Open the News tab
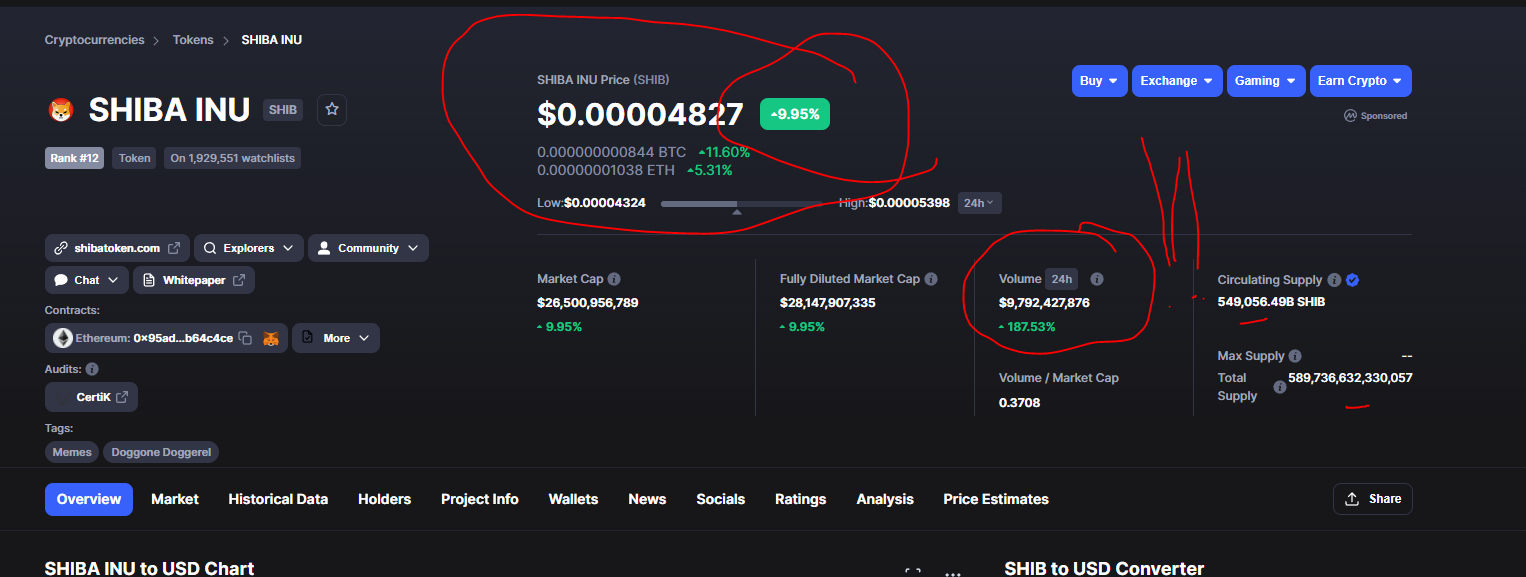This screenshot has width=1526, height=577. pos(647,499)
